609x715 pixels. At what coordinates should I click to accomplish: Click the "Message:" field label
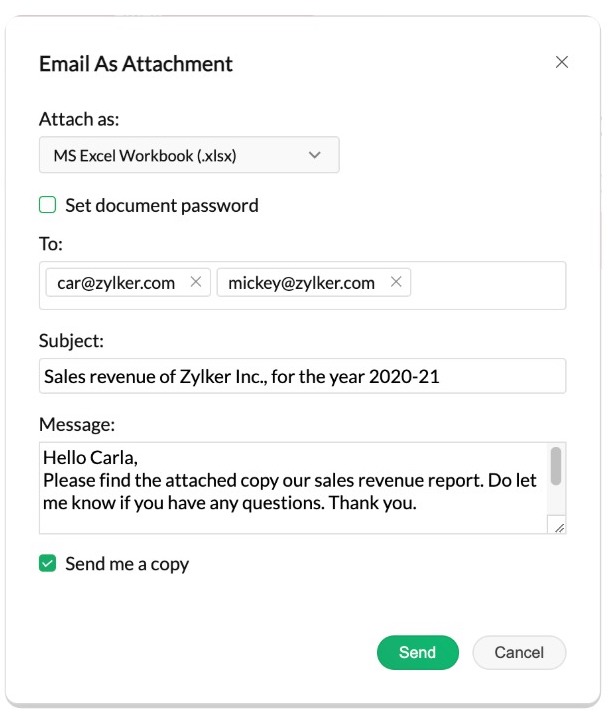[77, 424]
